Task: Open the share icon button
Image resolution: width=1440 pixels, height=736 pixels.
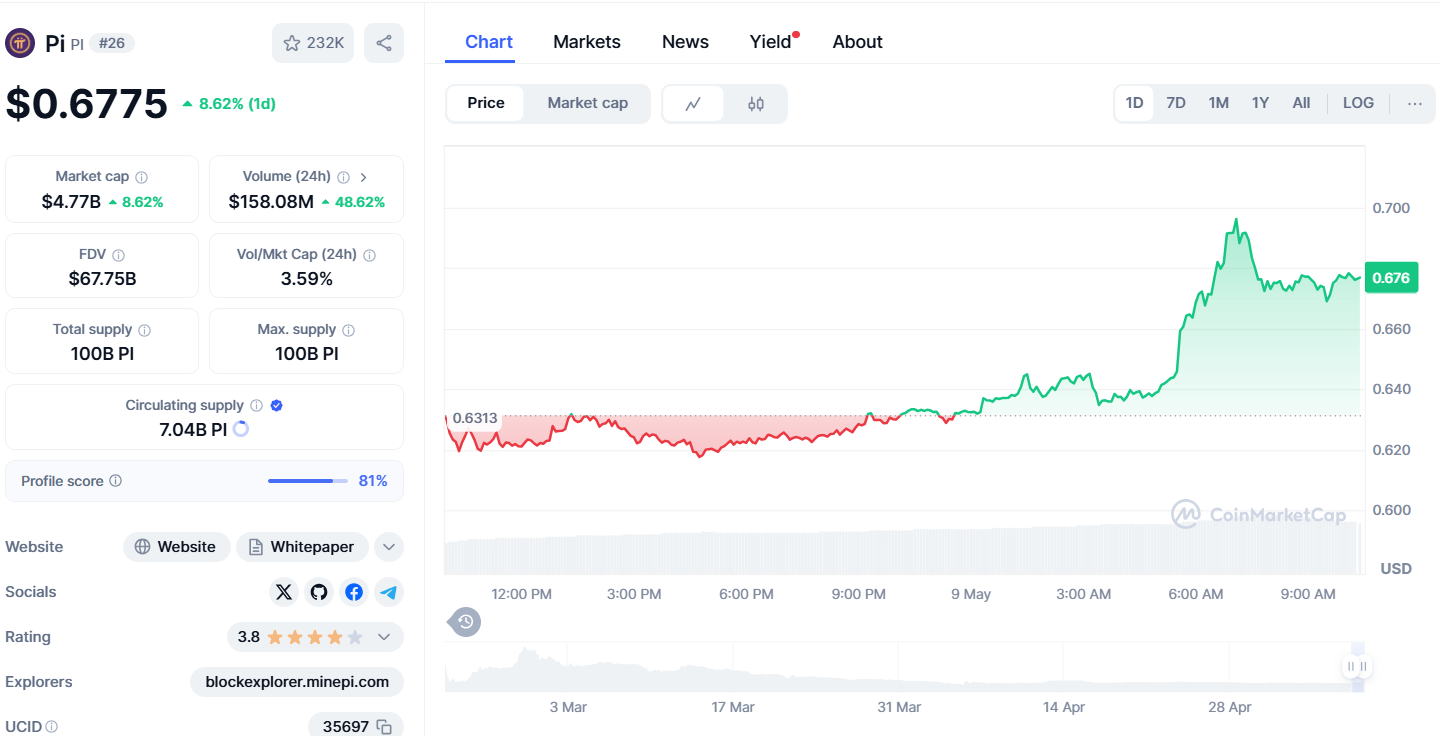Action: pyautogui.click(x=384, y=43)
